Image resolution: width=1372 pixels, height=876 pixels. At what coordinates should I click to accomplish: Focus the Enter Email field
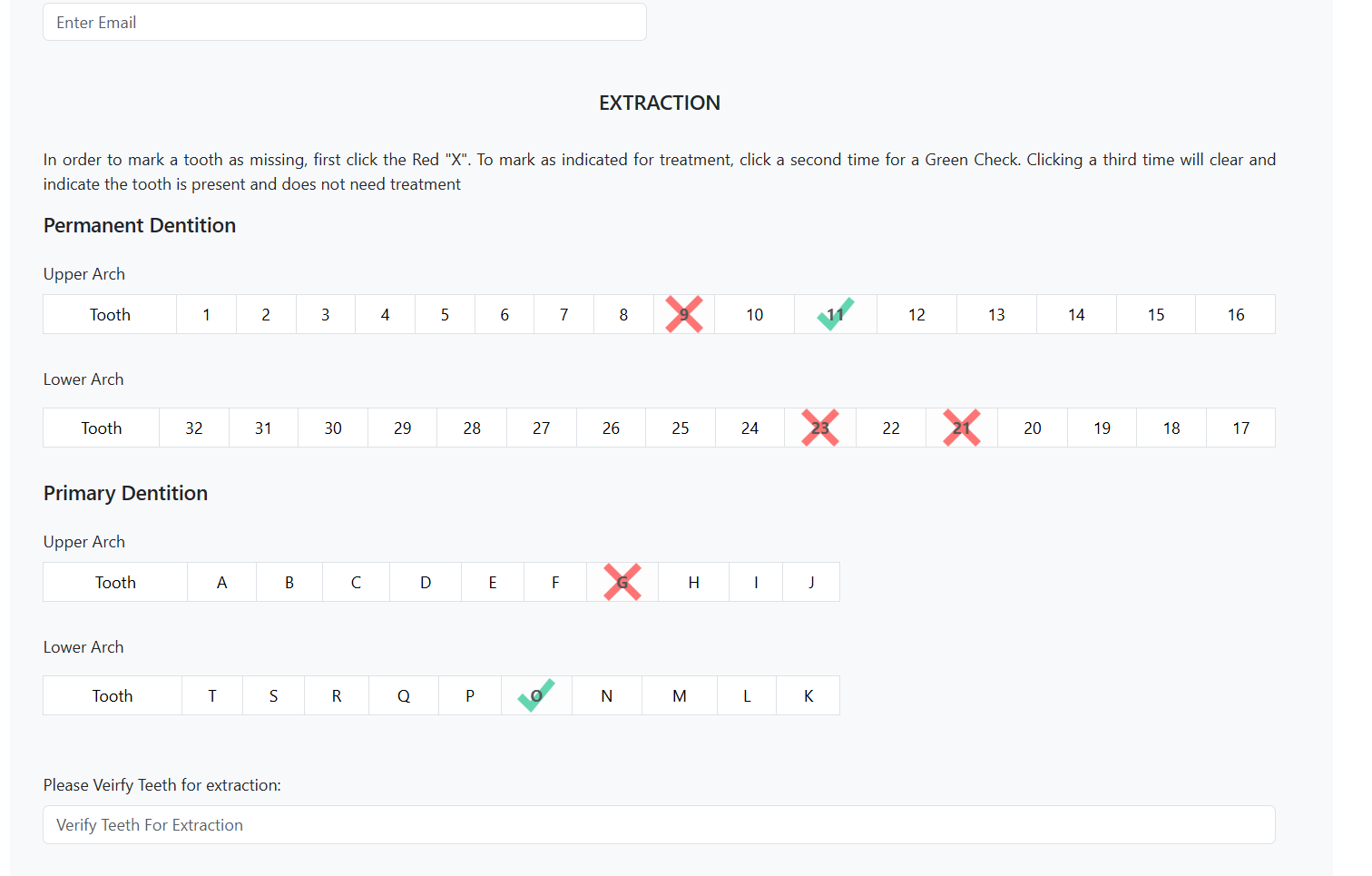(x=345, y=23)
